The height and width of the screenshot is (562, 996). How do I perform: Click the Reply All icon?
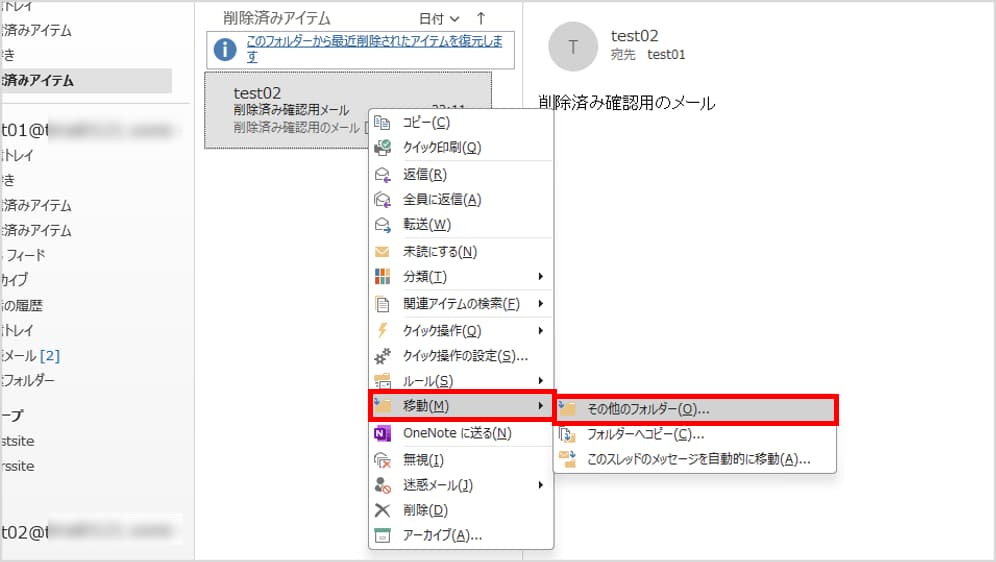pos(381,199)
